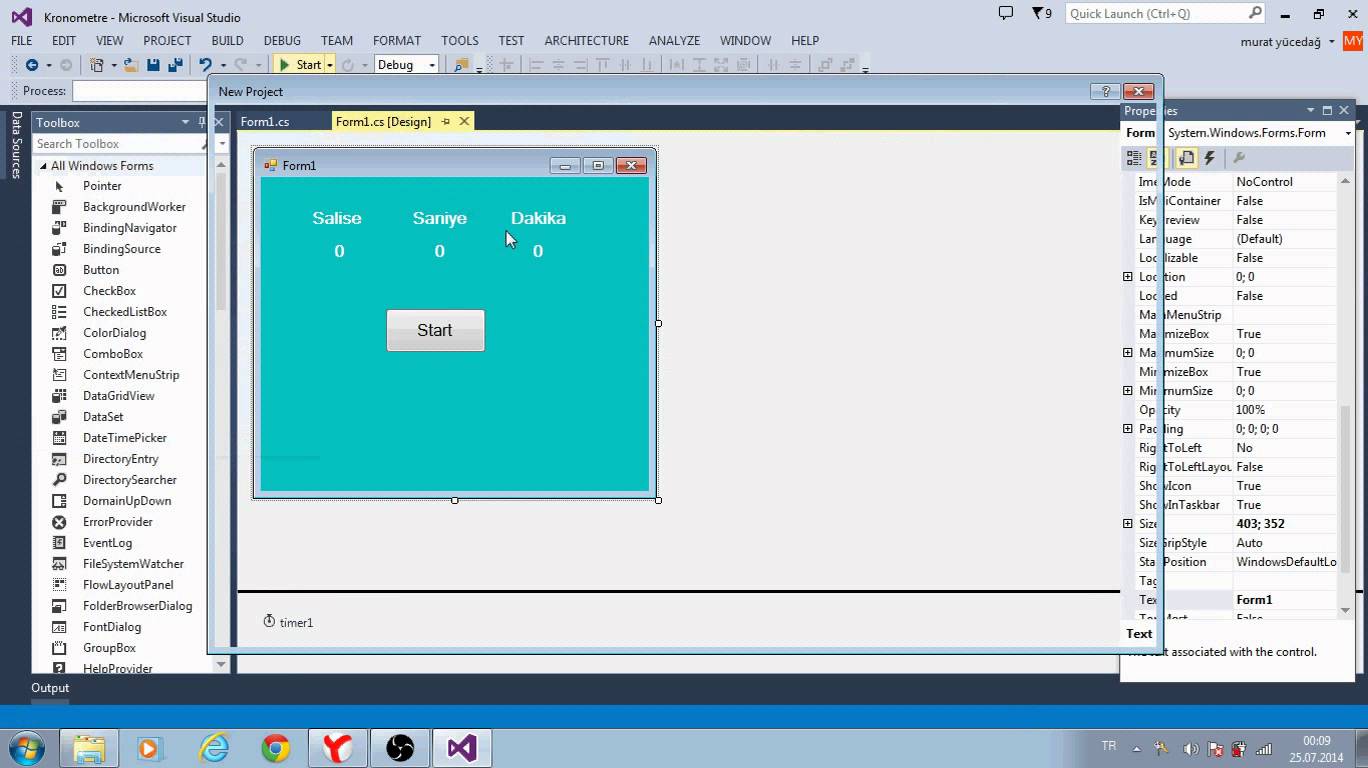Click the Salise label on the form
Screen dimensions: 1368x768
click(337, 218)
